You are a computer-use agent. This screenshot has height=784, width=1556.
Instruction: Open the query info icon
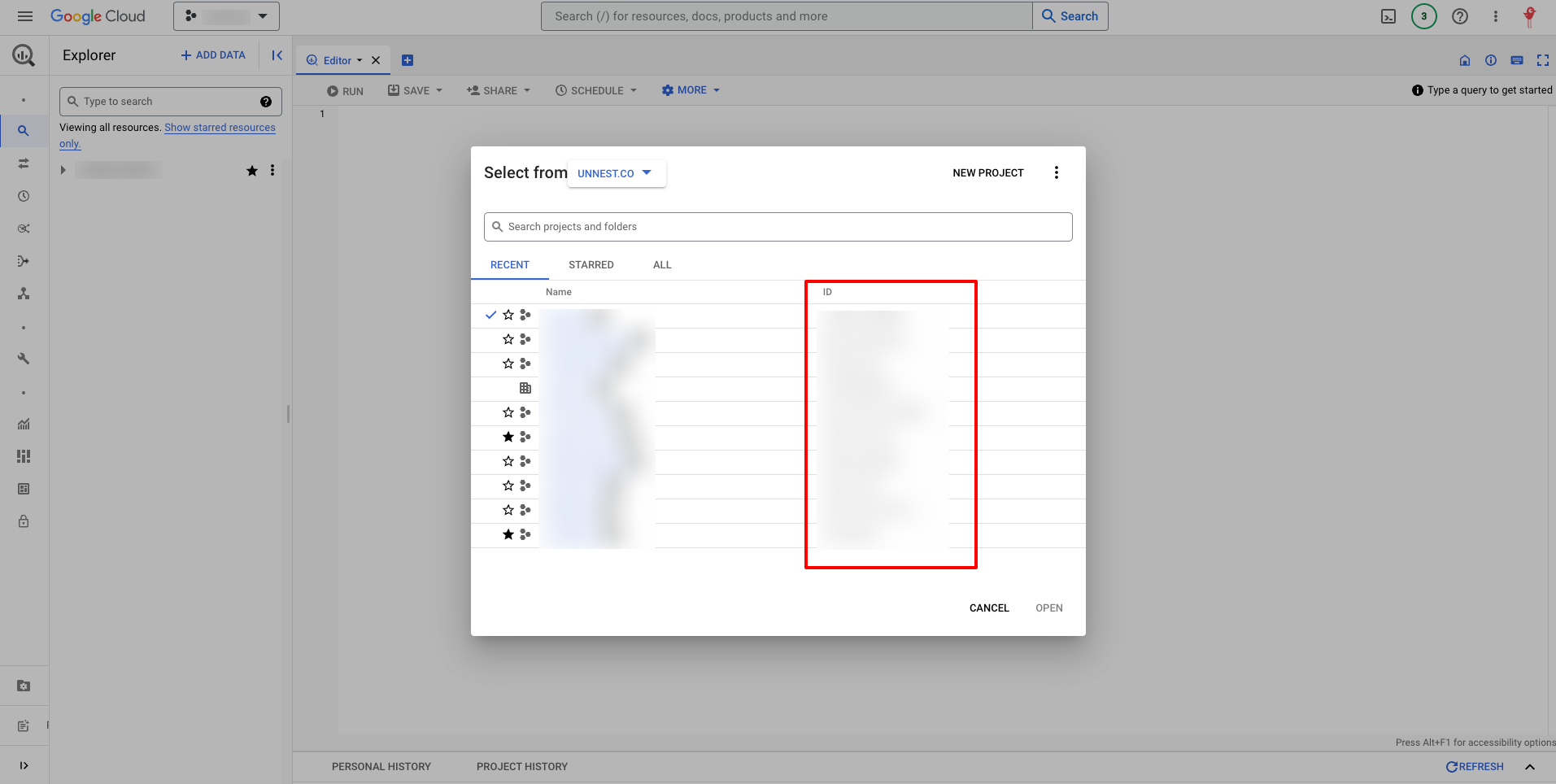[1491, 60]
